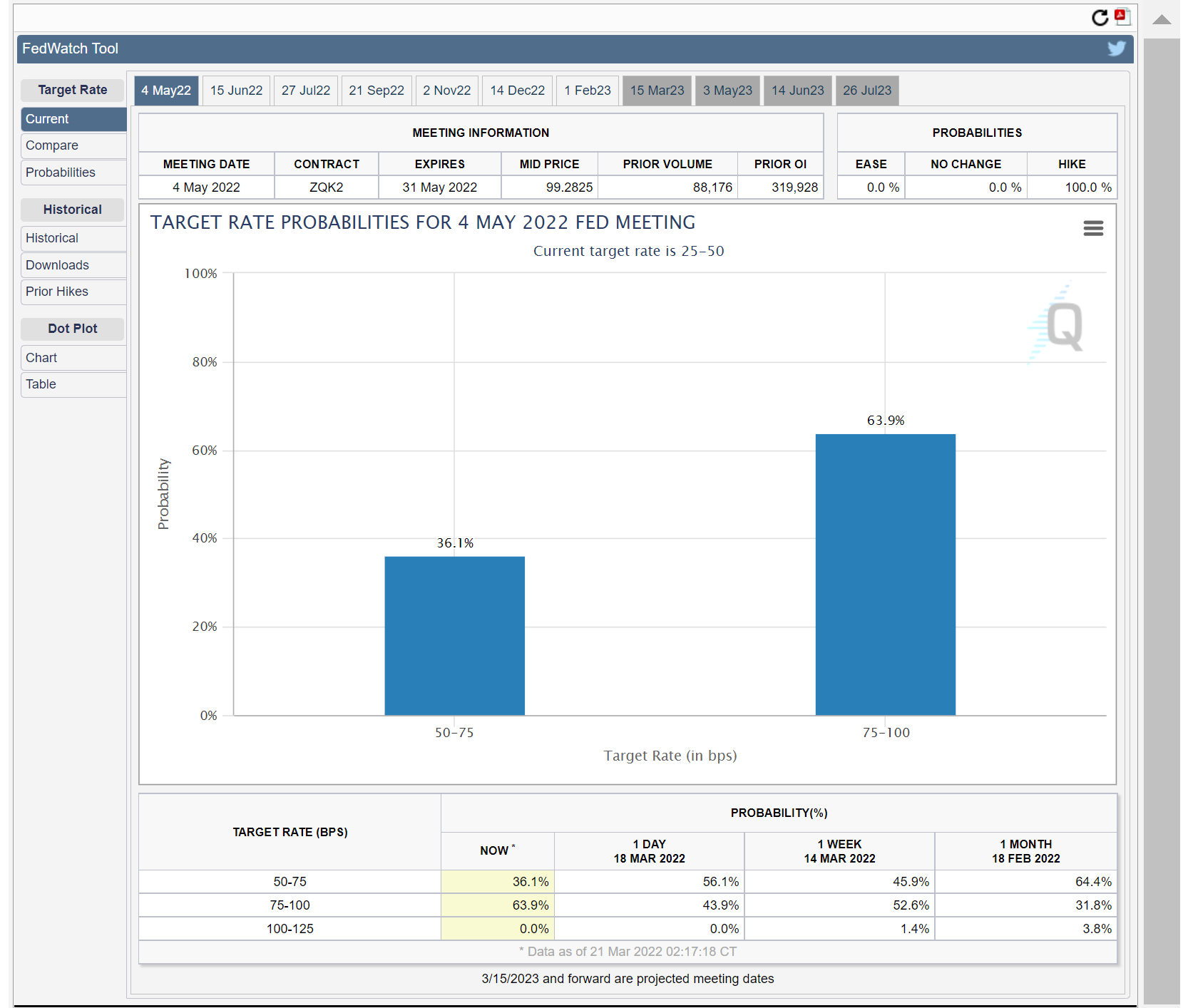This screenshot has height=1008, width=1188.
Task: Open Compare in the Target Rate sidebar
Action: click(52, 145)
